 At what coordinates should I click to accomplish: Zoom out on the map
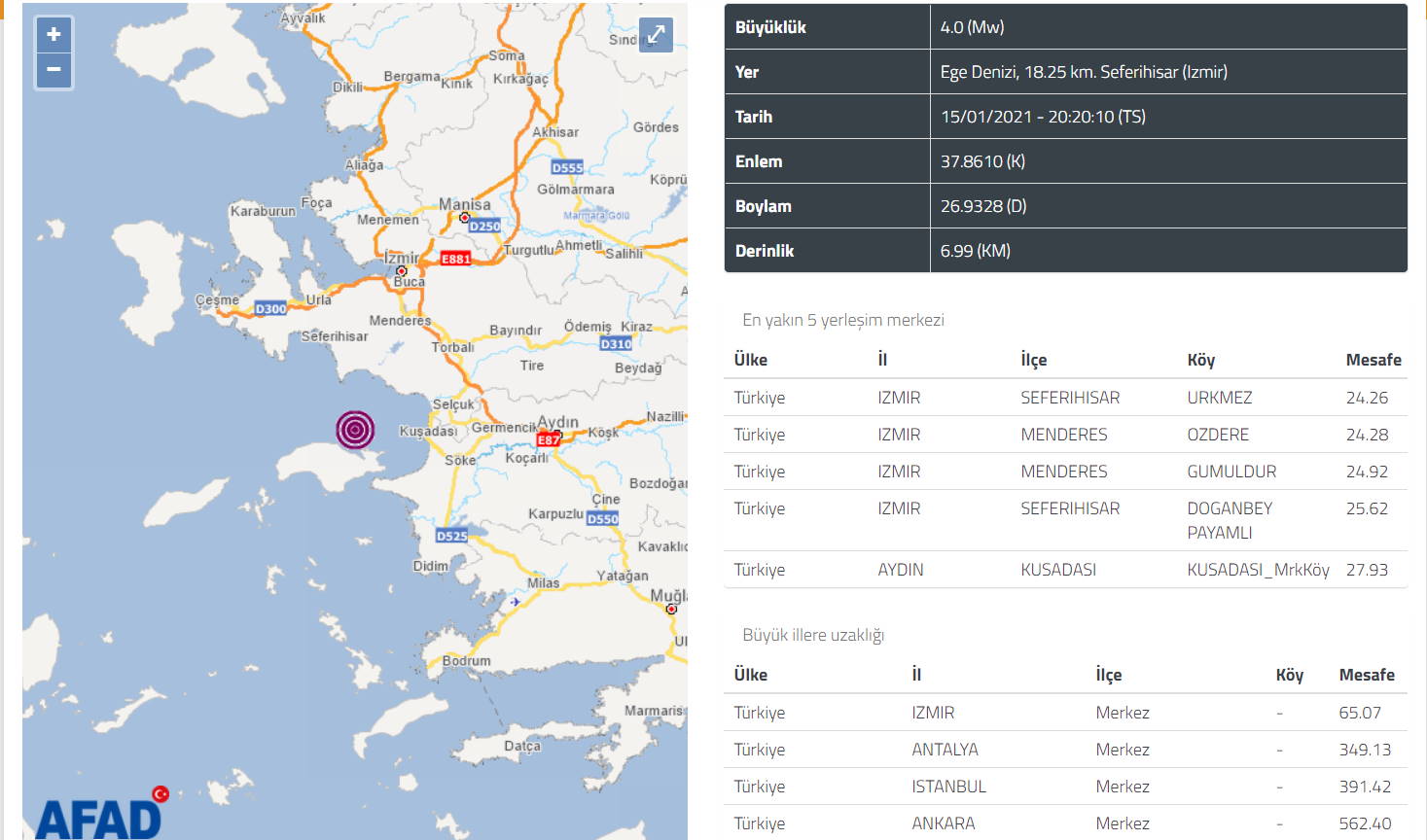(54, 70)
